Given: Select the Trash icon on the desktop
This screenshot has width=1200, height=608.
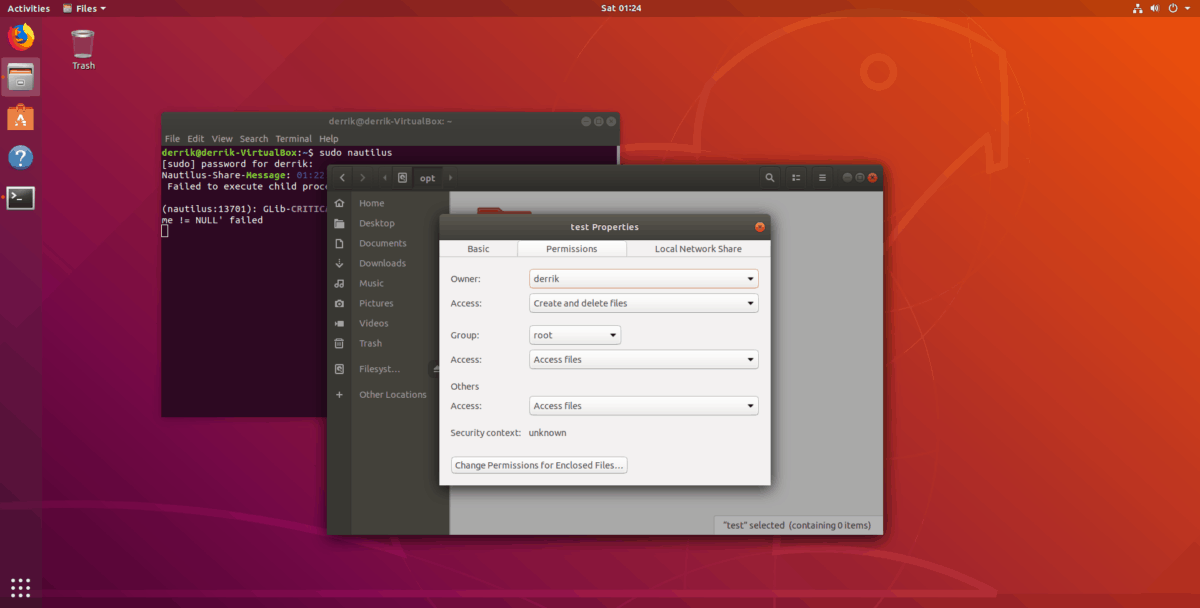Looking at the screenshot, I should pyautogui.click(x=83, y=49).
